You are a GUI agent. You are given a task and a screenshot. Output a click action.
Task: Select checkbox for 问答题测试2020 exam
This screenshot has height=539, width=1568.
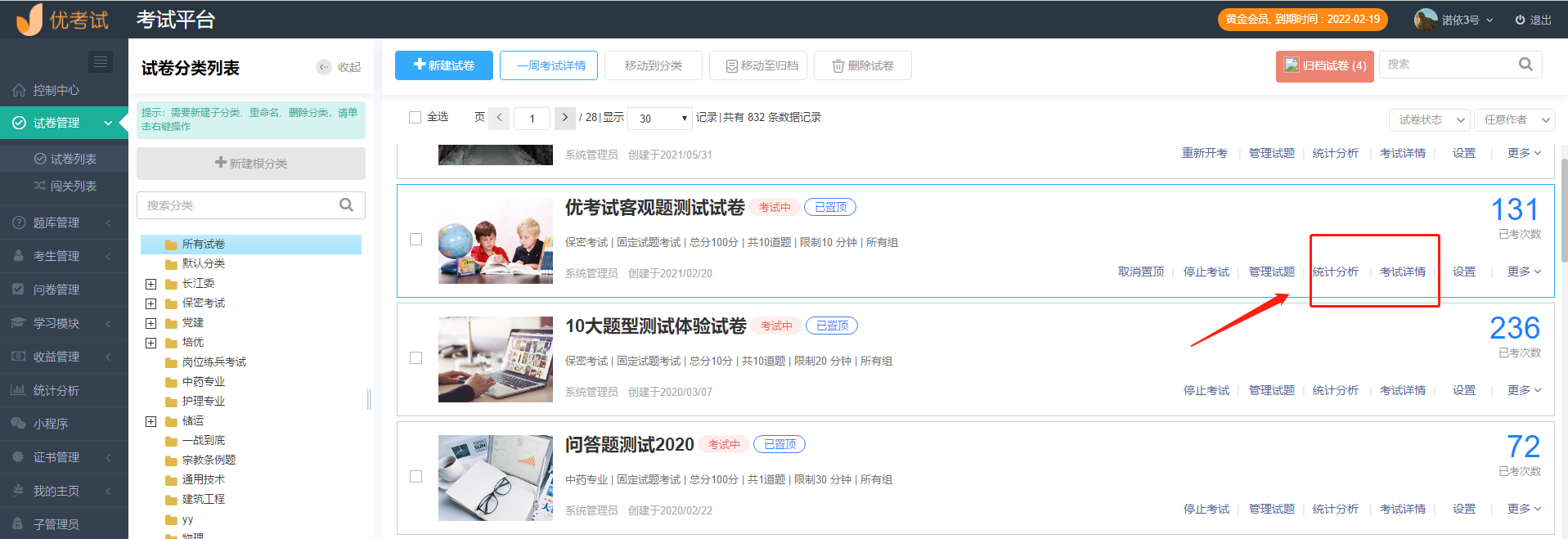(x=416, y=477)
